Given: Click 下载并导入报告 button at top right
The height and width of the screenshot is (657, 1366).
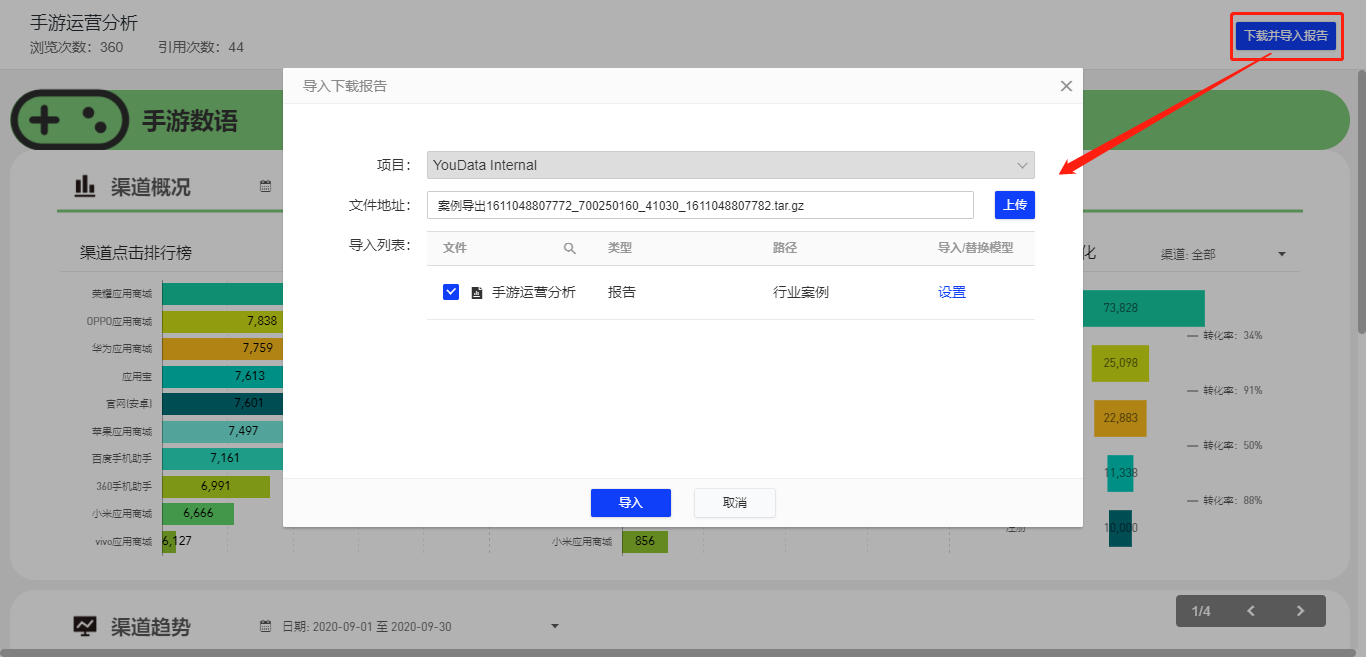Looking at the screenshot, I should [1285, 36].
